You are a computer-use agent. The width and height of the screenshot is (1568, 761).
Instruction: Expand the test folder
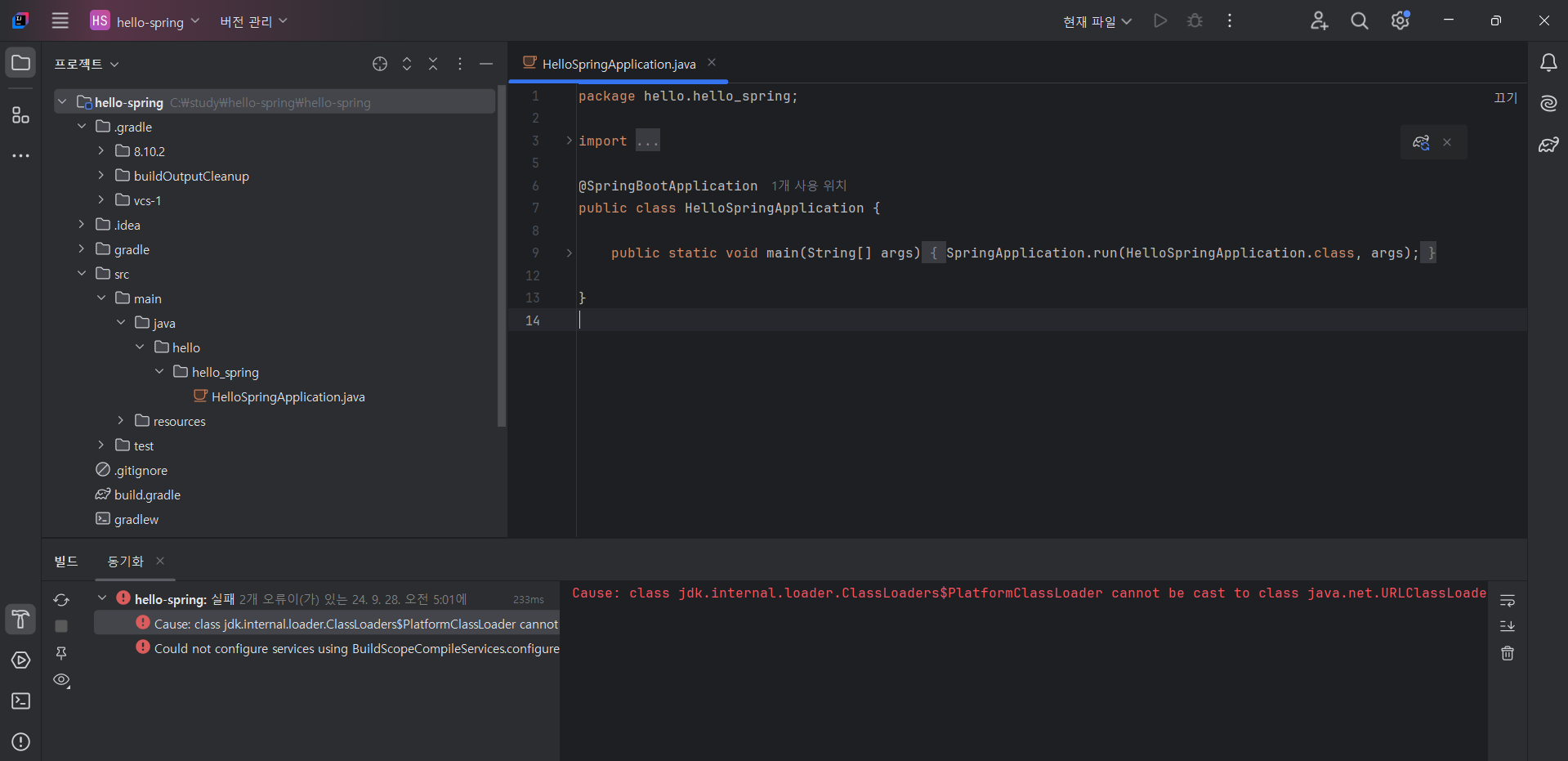101,445
